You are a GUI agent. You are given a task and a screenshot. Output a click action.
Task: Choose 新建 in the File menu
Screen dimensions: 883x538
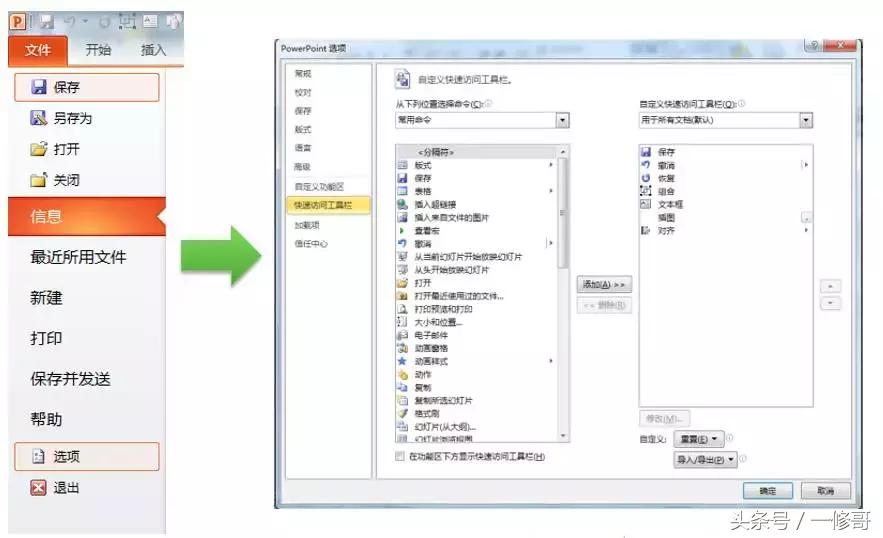46,298
